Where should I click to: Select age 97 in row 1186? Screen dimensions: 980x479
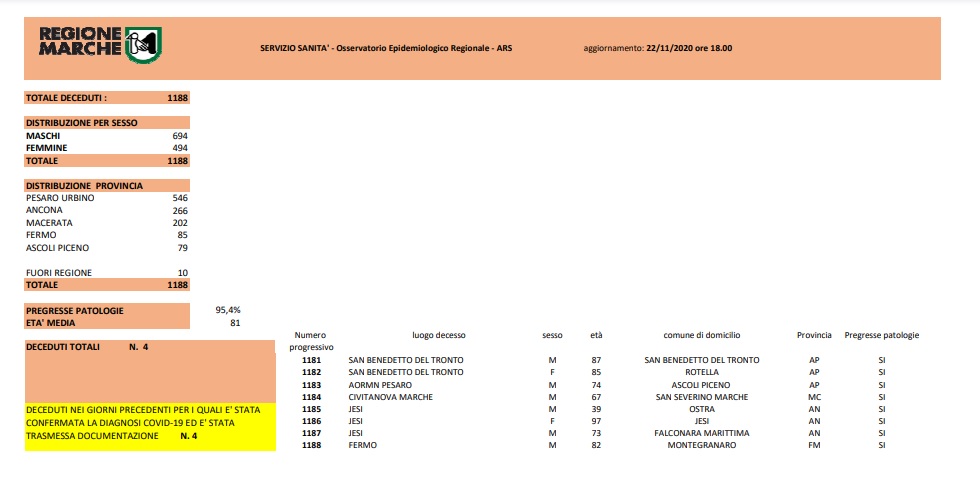(x=596, y=421)
